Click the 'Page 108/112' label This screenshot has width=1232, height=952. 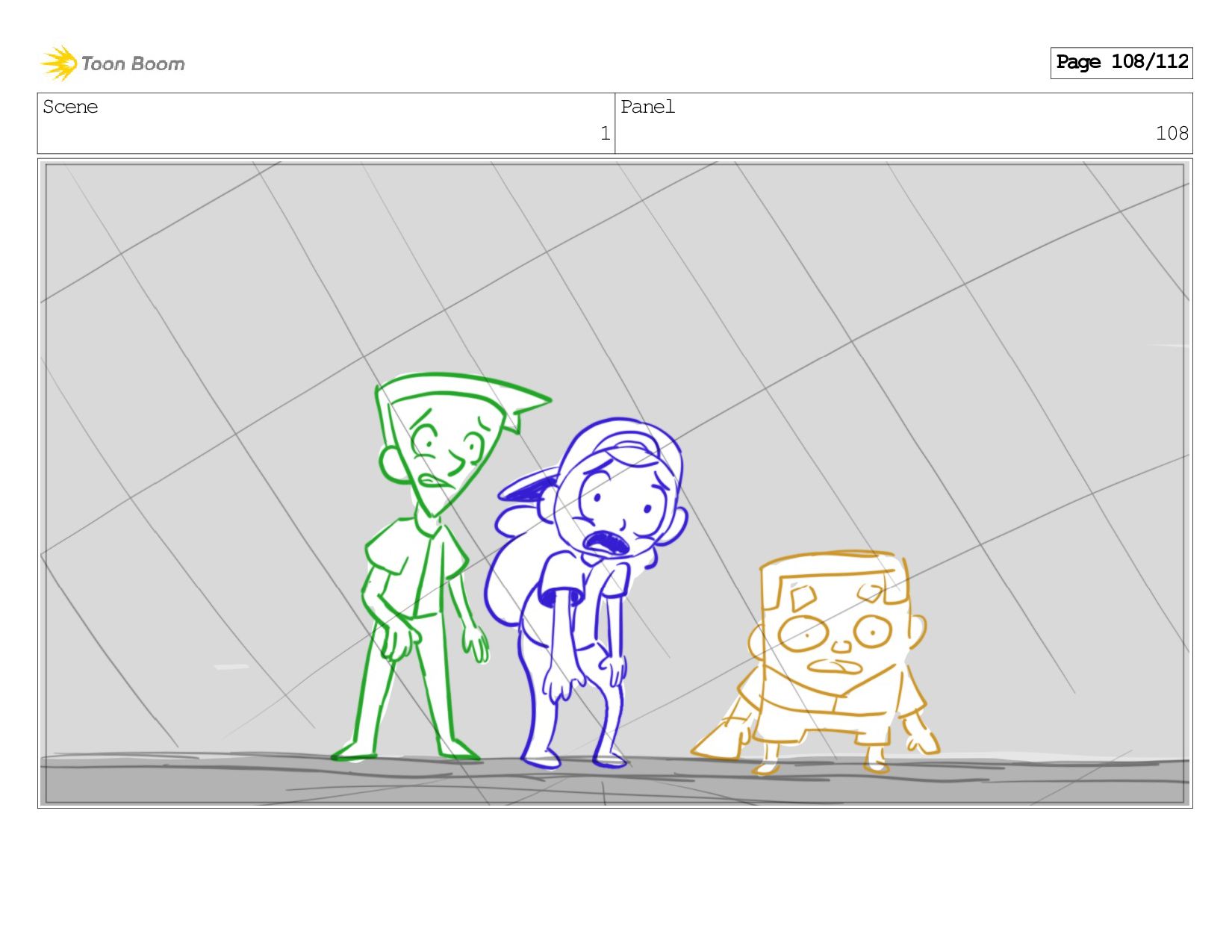(x=1121, y=63)
